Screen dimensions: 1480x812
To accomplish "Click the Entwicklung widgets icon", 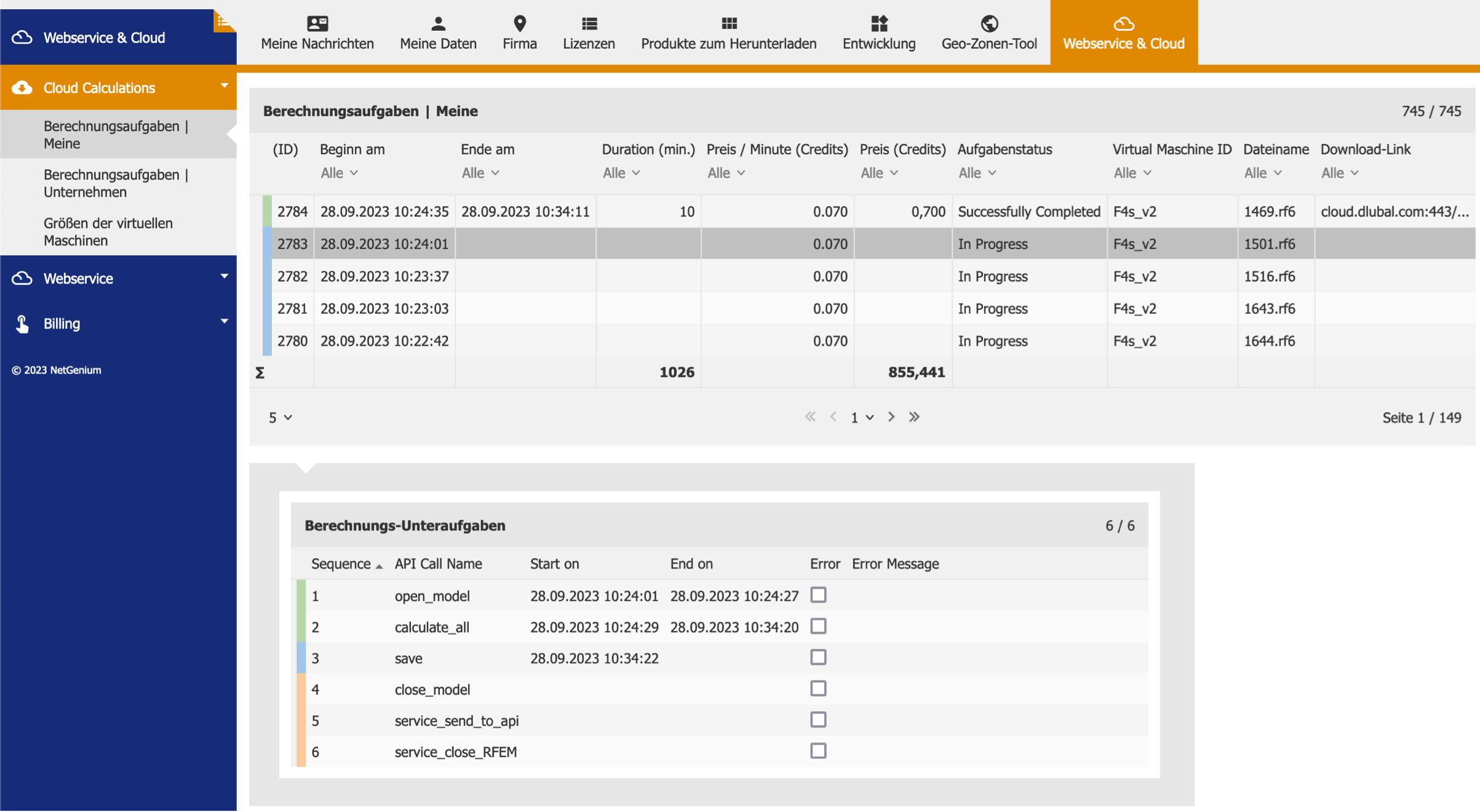I will click(x=879, y=23).
